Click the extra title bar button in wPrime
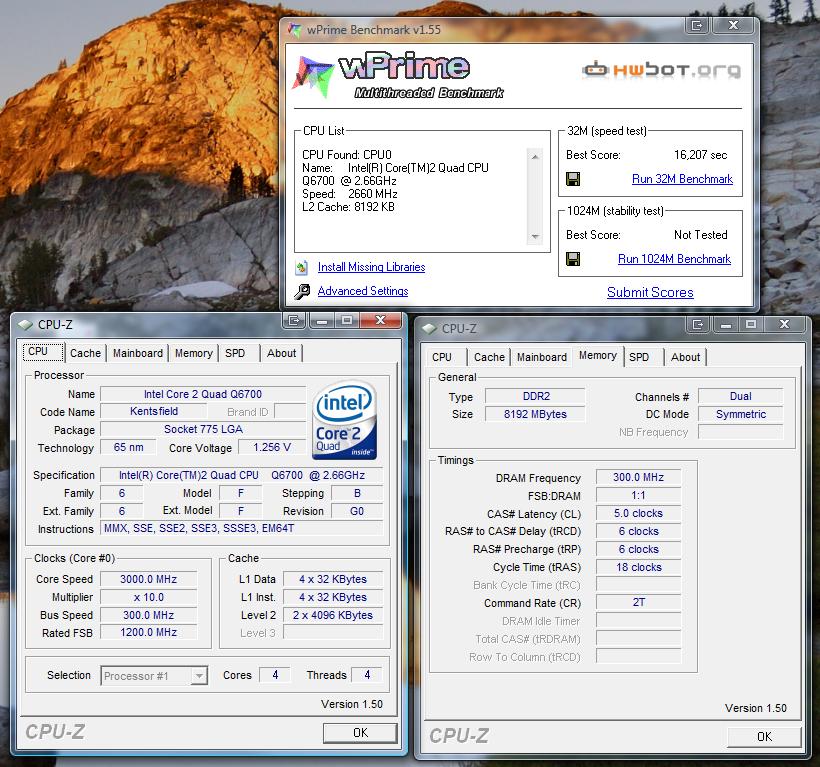This screenshot has height=767, width=820. tap(697, 25)
